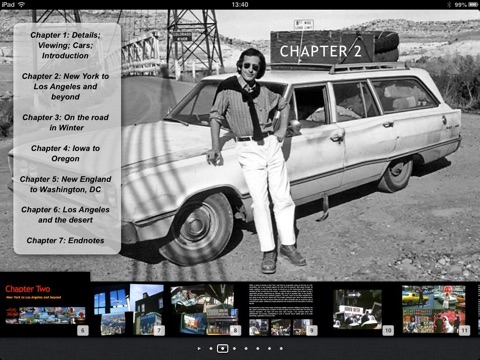Open page 11 thumbnail with colorful photos

(435, 309)
